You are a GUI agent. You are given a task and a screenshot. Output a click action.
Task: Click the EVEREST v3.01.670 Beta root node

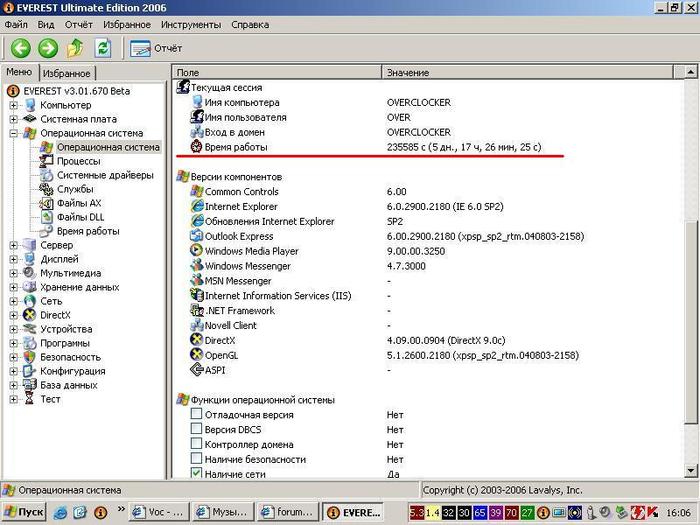76,91
